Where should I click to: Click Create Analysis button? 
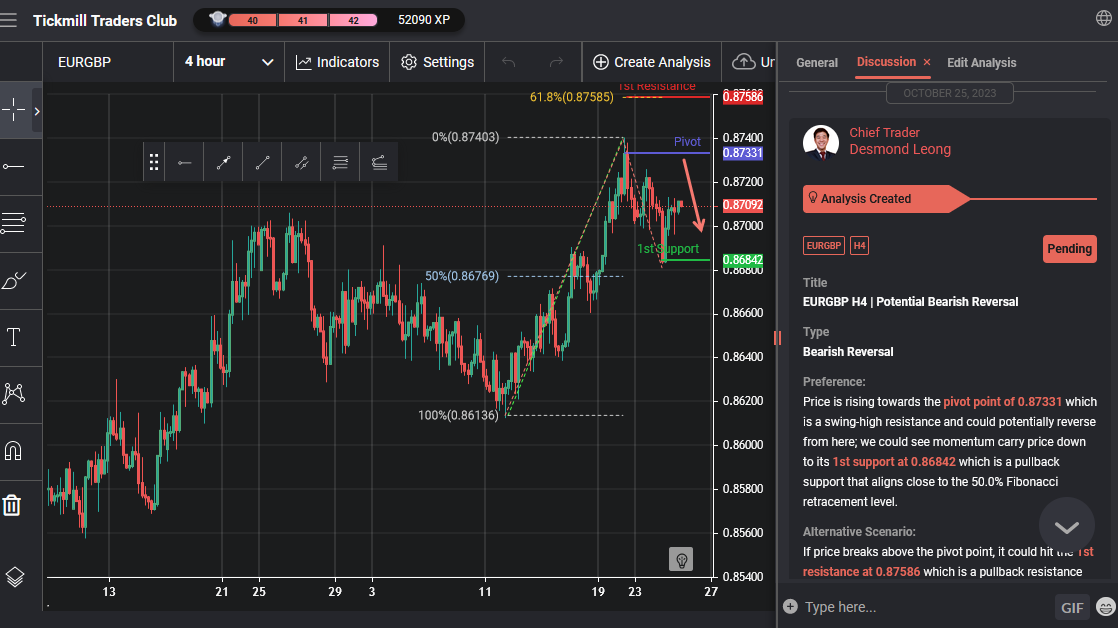[x=652, y=62]
